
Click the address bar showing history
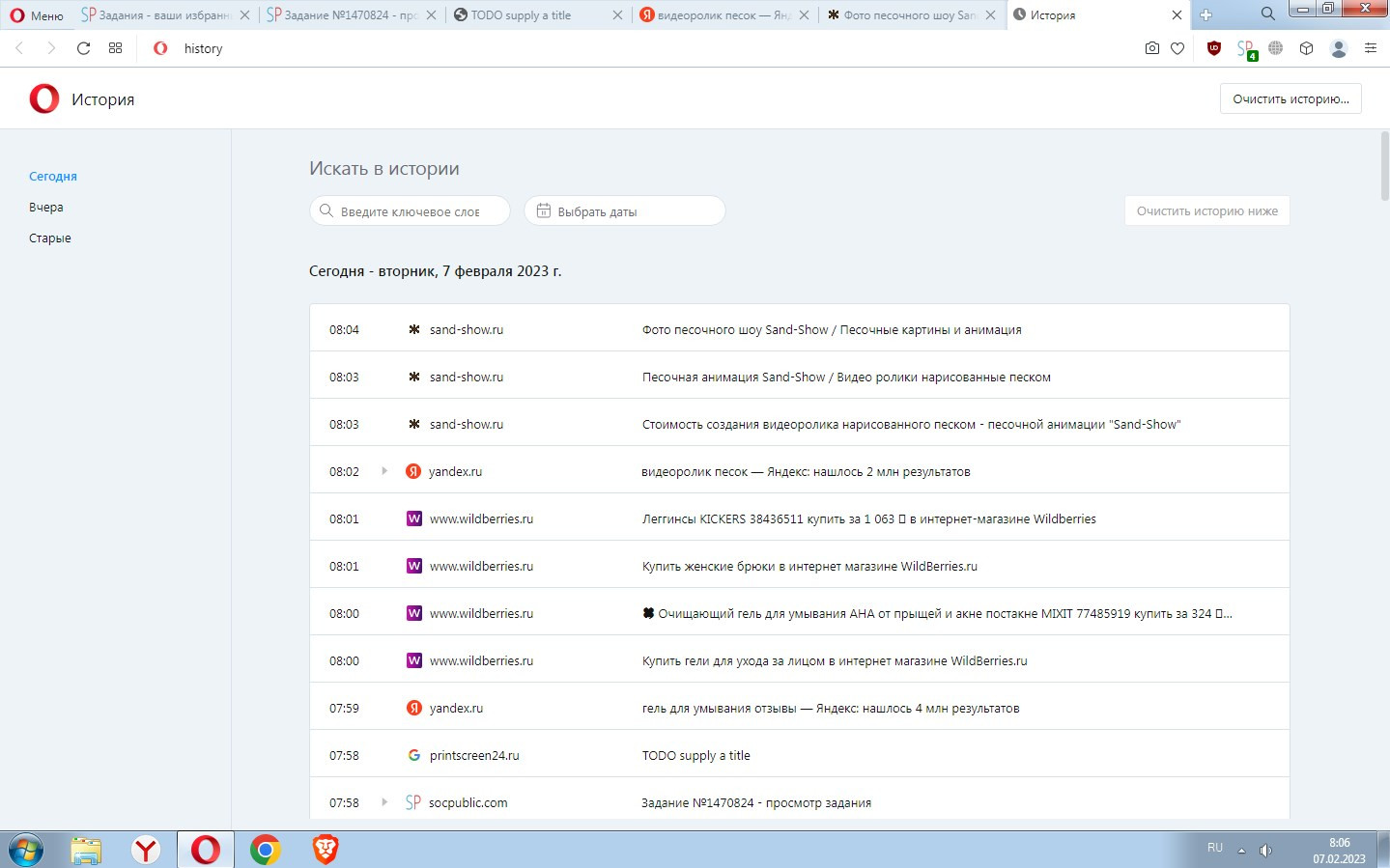click(638, 48)
